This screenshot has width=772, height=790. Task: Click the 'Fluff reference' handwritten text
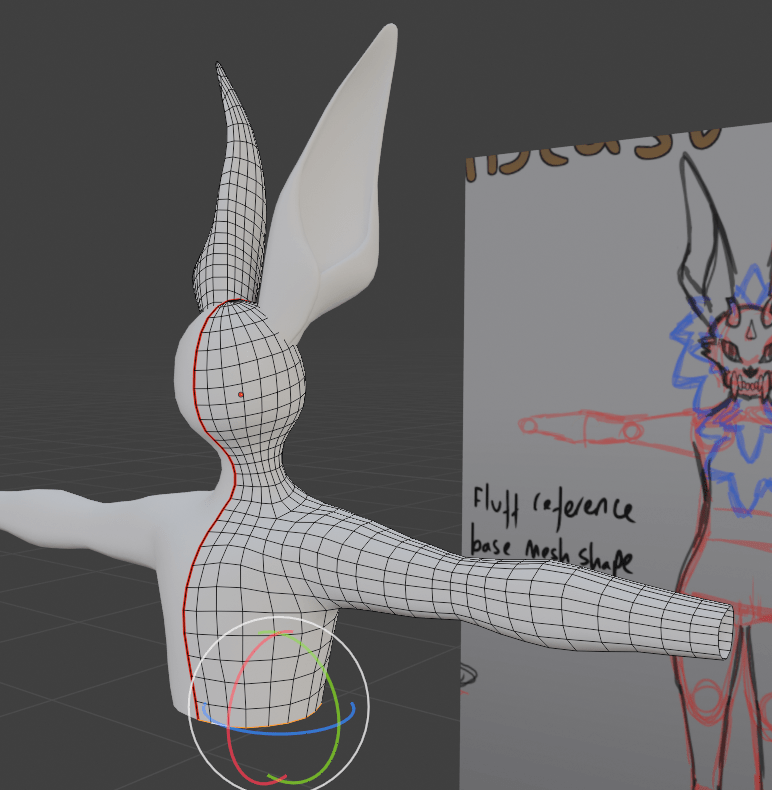(x=553, y=505)
